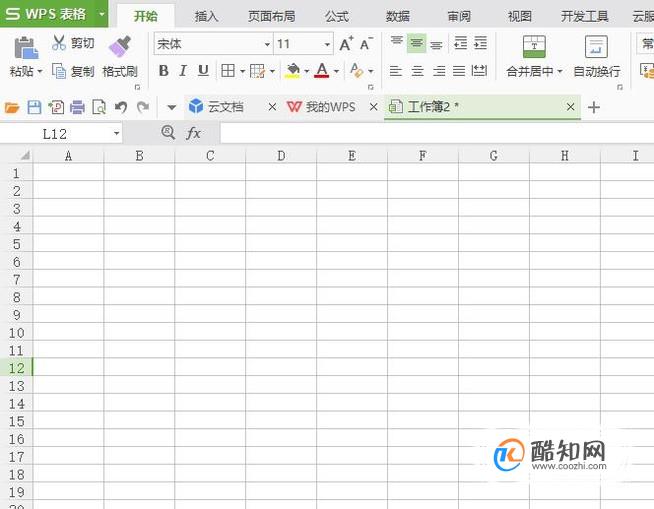Switch to the 插入 ribbon tab
This screenshot has height=509, width=654.
tap(206, 16)
